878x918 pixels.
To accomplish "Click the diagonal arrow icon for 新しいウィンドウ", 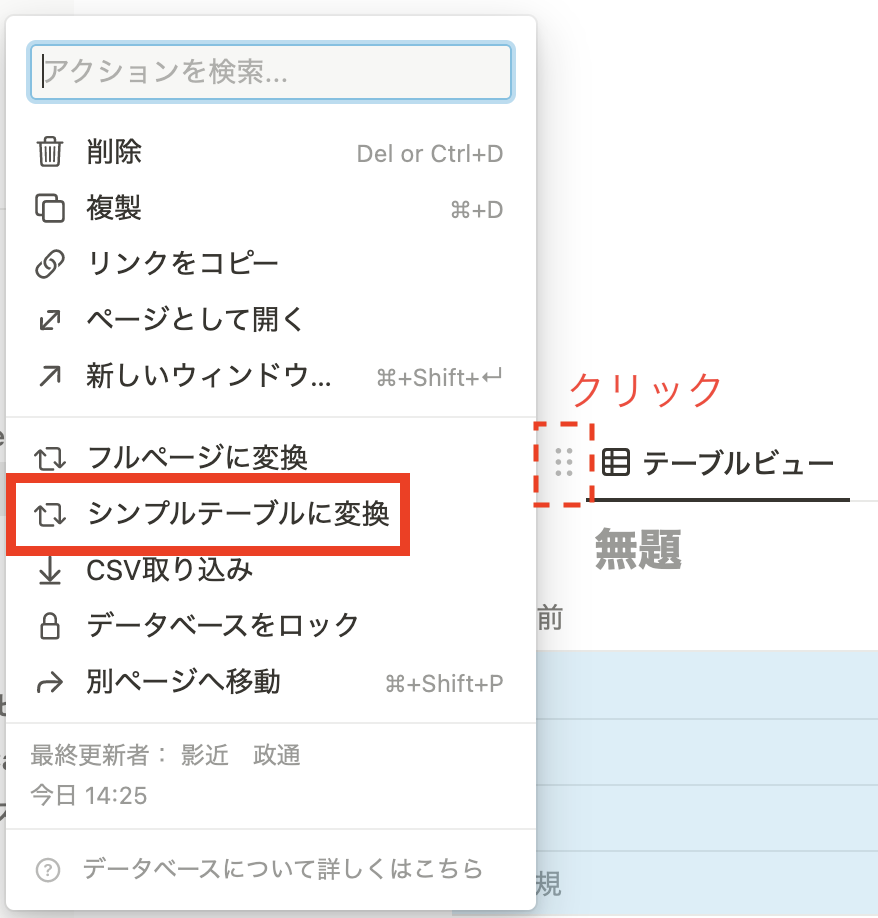I will pos(50,376).
